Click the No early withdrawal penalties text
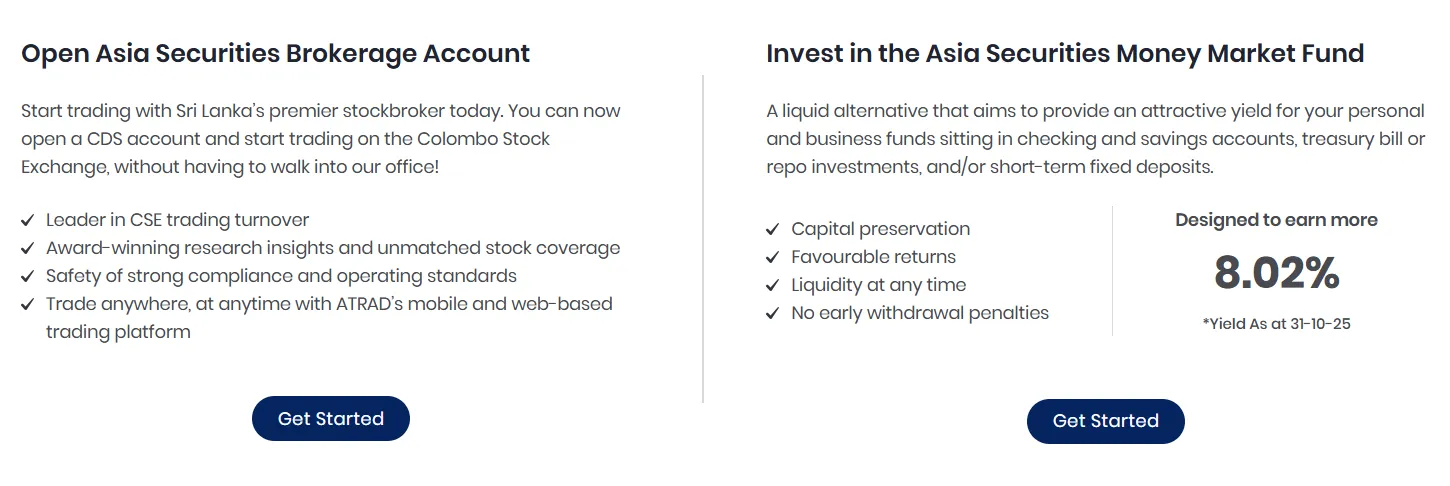The height and width of the screenshot is (486, 1450). pyautogui.click(x=919, y=313)
